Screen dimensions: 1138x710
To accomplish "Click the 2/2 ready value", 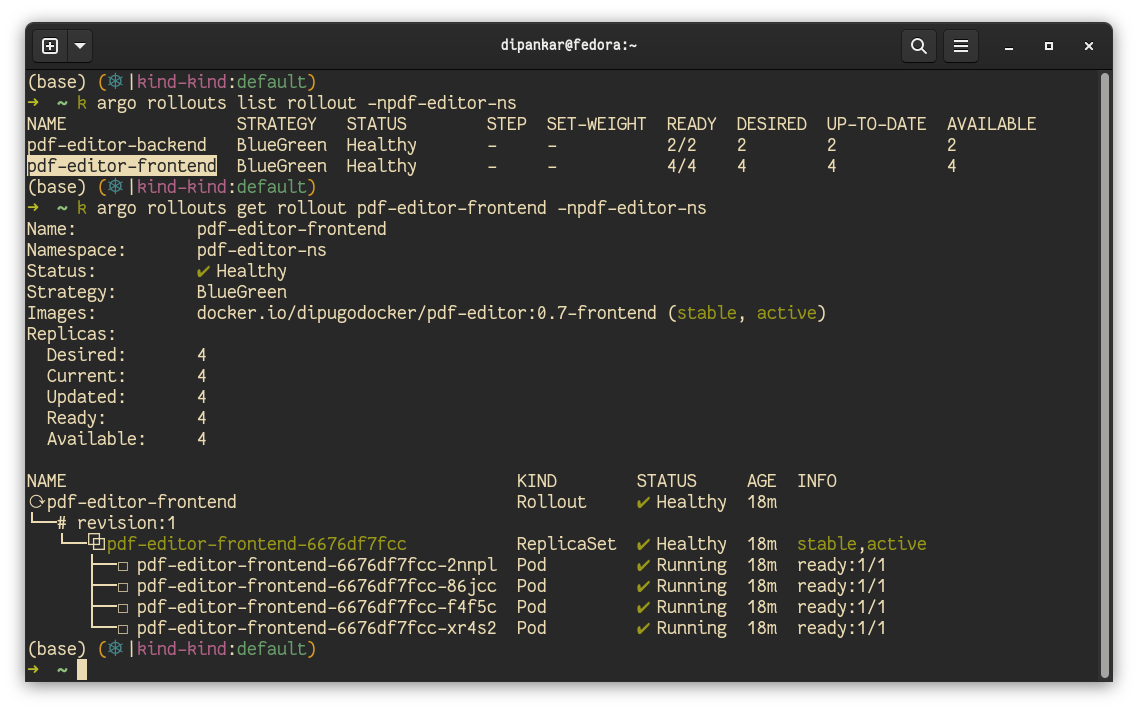I will click(681, 145).
